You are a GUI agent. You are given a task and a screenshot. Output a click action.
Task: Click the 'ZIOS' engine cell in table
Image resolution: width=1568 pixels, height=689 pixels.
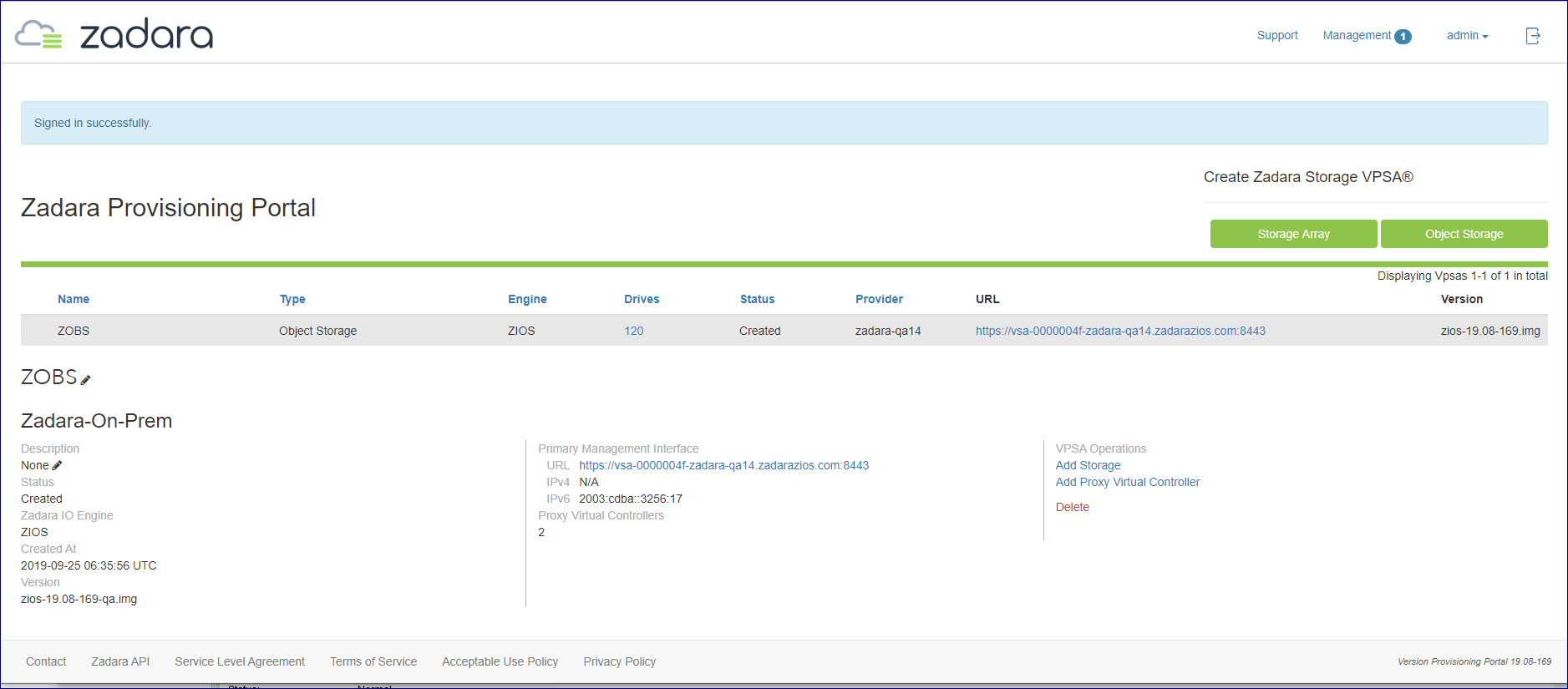(521, 331)
